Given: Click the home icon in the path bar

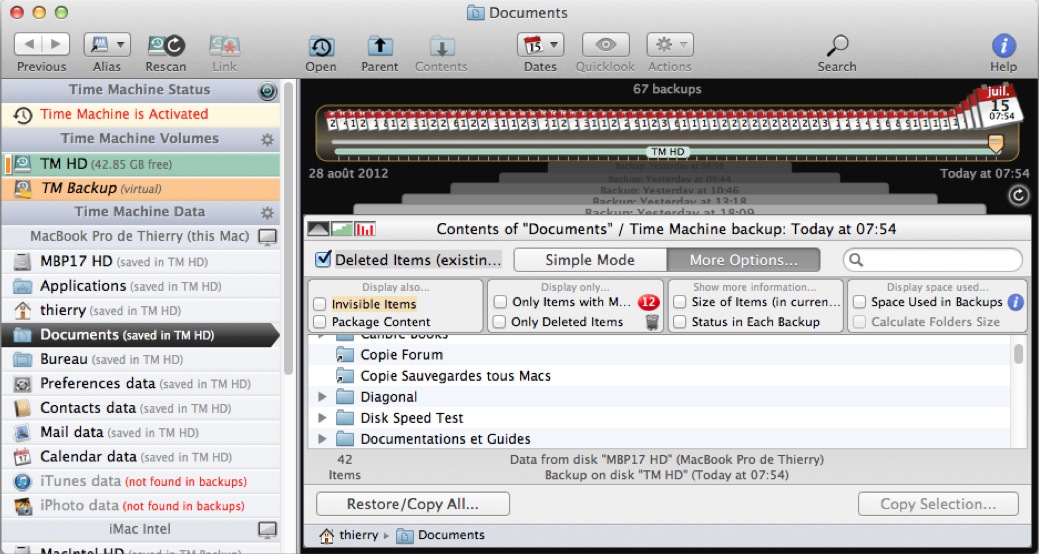Looking at the screenshot, I should click(x=326, y=535).
